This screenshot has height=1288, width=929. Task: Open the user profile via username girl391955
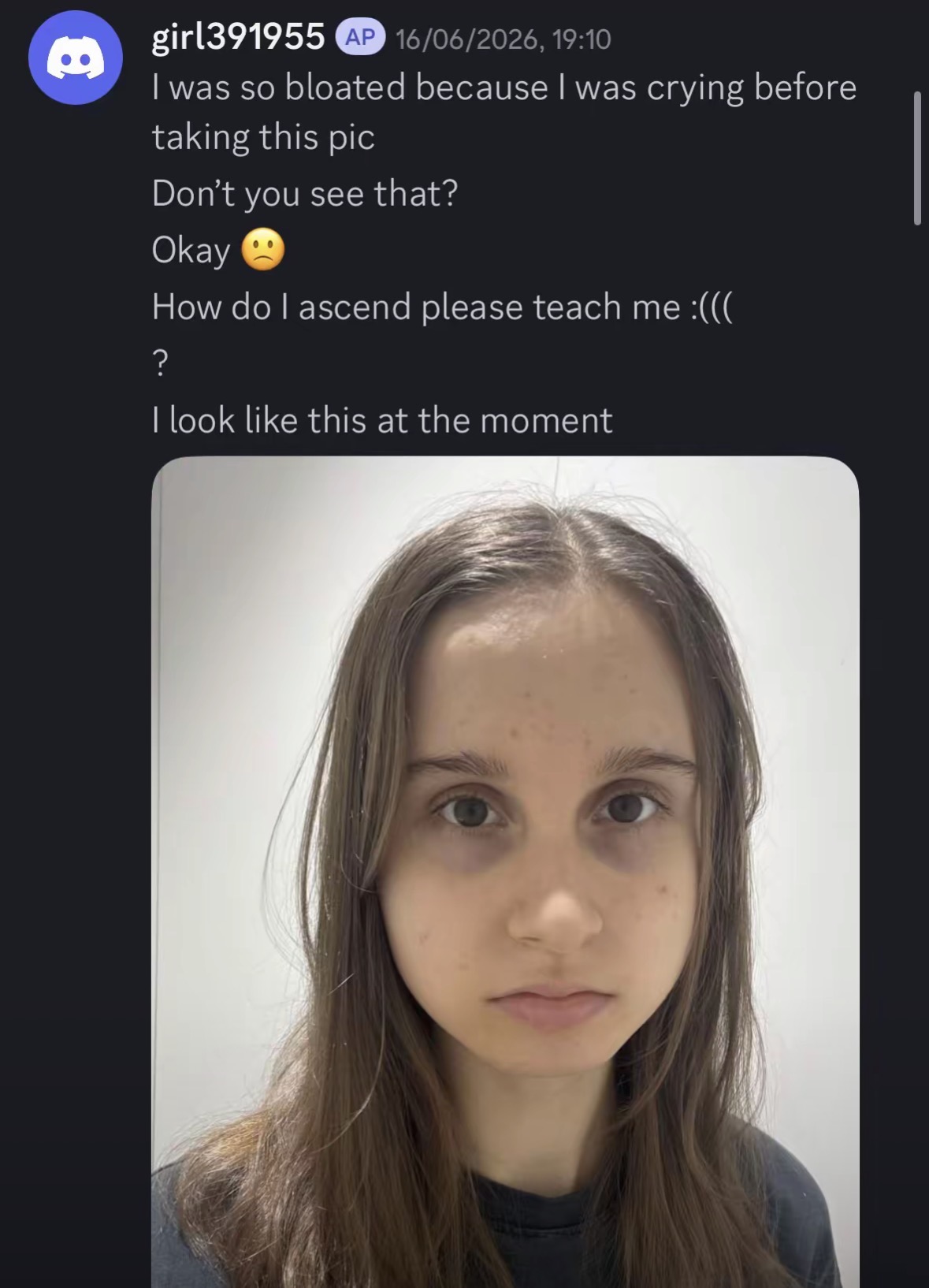click(238, 37)
